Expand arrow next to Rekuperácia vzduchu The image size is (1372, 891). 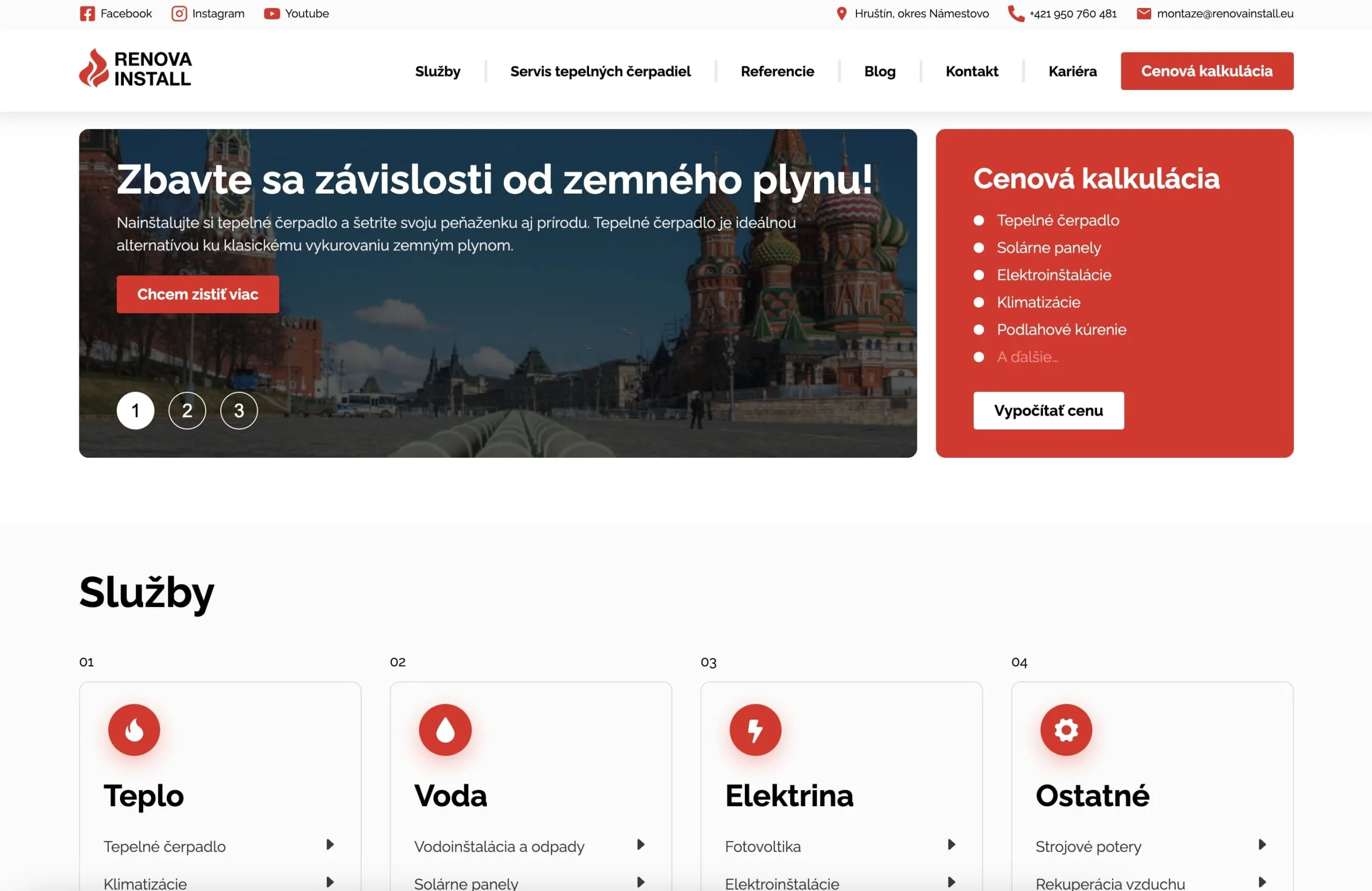tap(1263, 882)
